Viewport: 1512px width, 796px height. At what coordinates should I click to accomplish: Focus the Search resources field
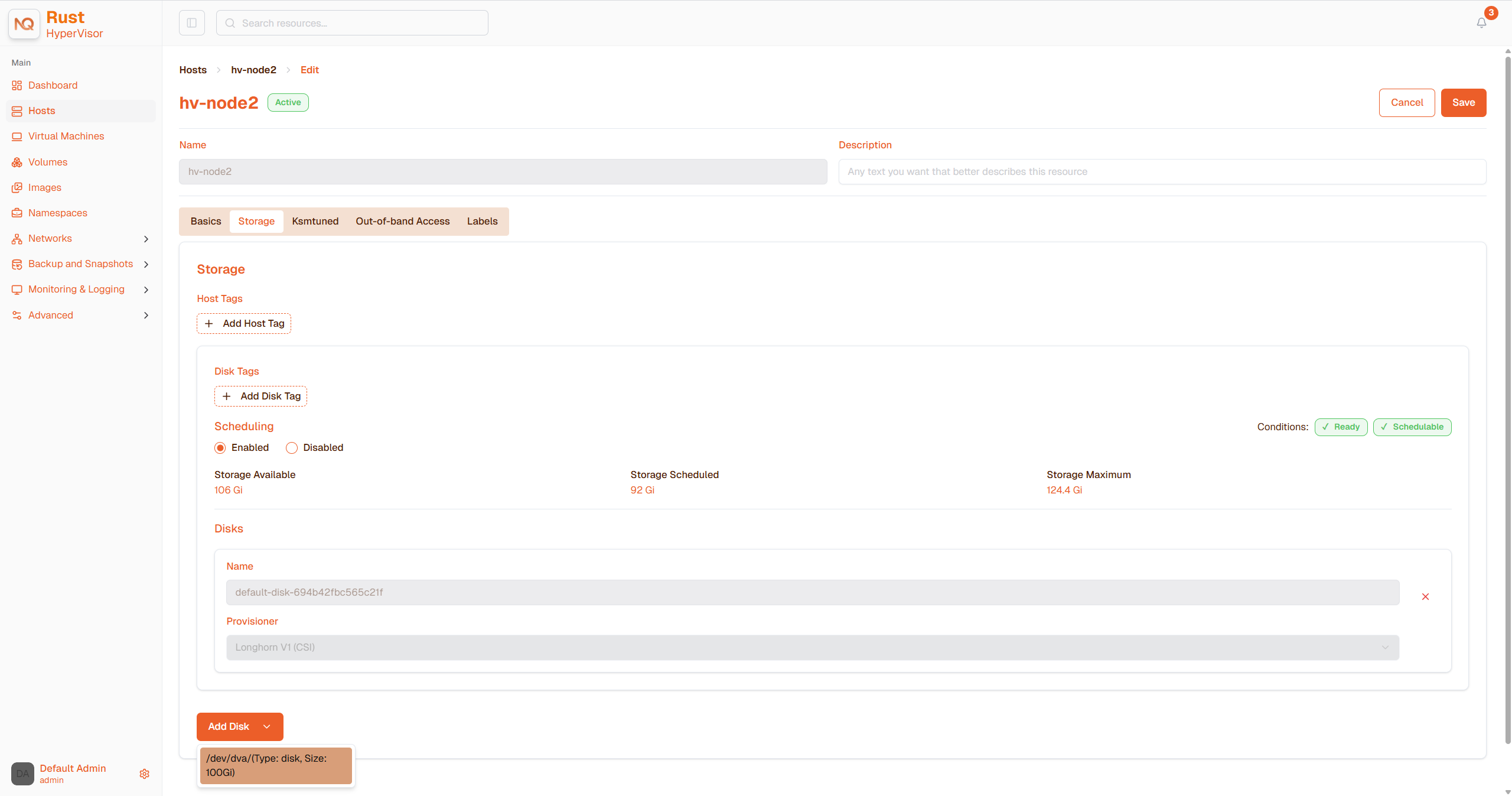(x=352, y=23)
